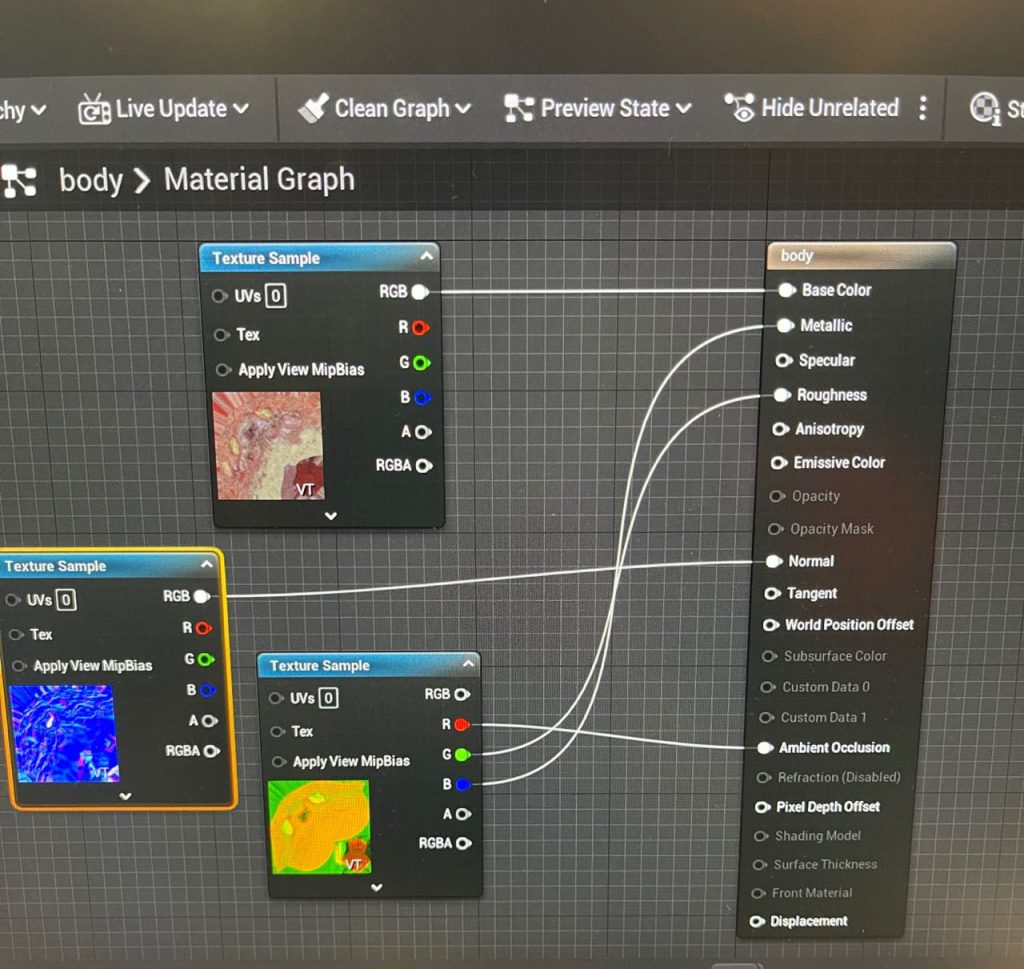Open Preview State dropdown arrow
The height and width of the screenshot is (969, 1024).
click(683, 108)
